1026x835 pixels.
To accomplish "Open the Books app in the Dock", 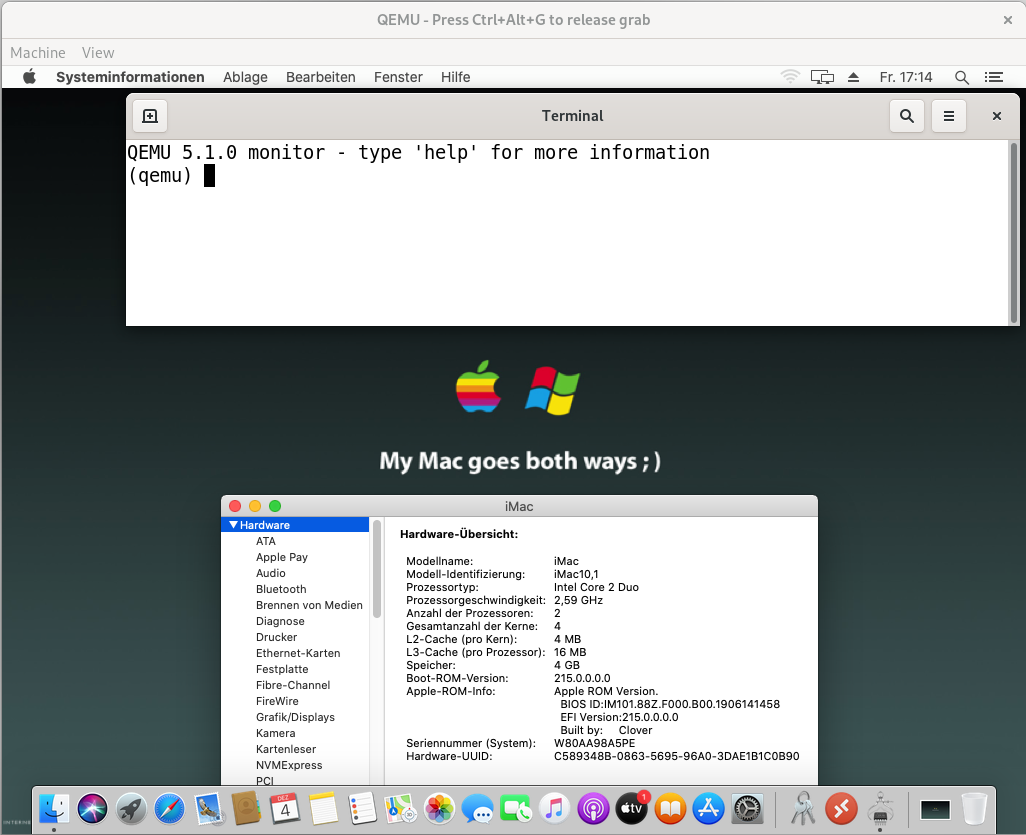I will point(670,809).
